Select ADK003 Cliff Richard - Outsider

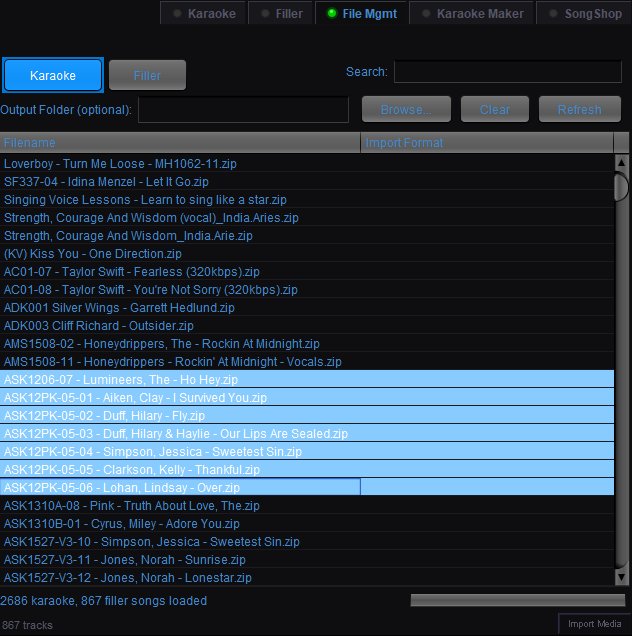307,325
